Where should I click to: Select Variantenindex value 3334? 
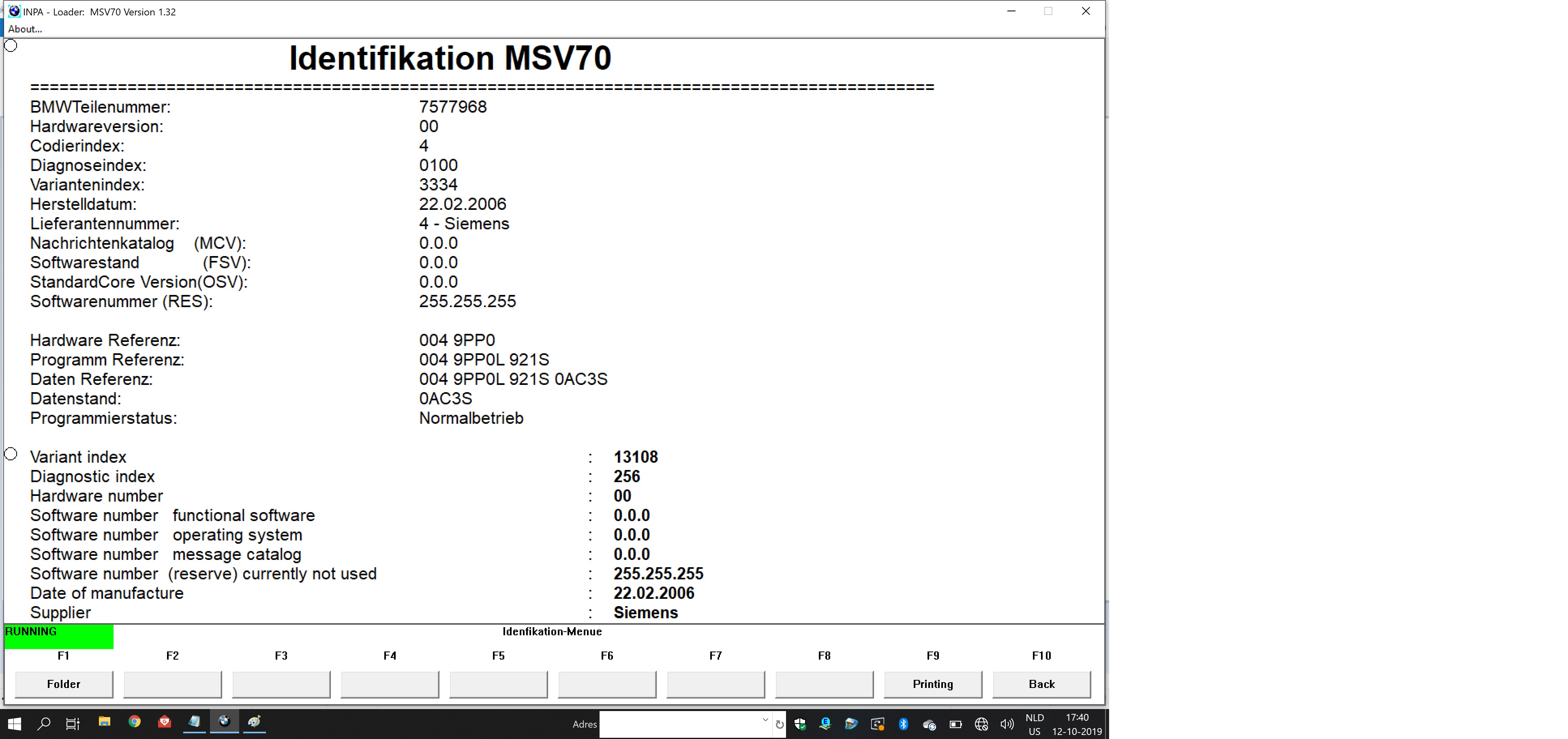pyautogui.click(x=438, y=185)
